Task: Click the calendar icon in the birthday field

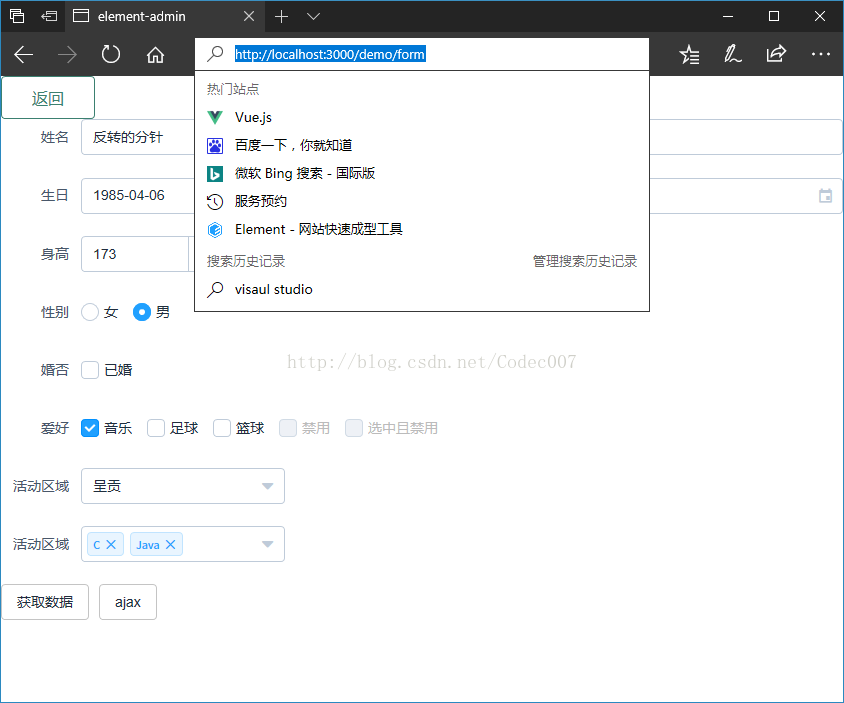Action: coord(825,195)
